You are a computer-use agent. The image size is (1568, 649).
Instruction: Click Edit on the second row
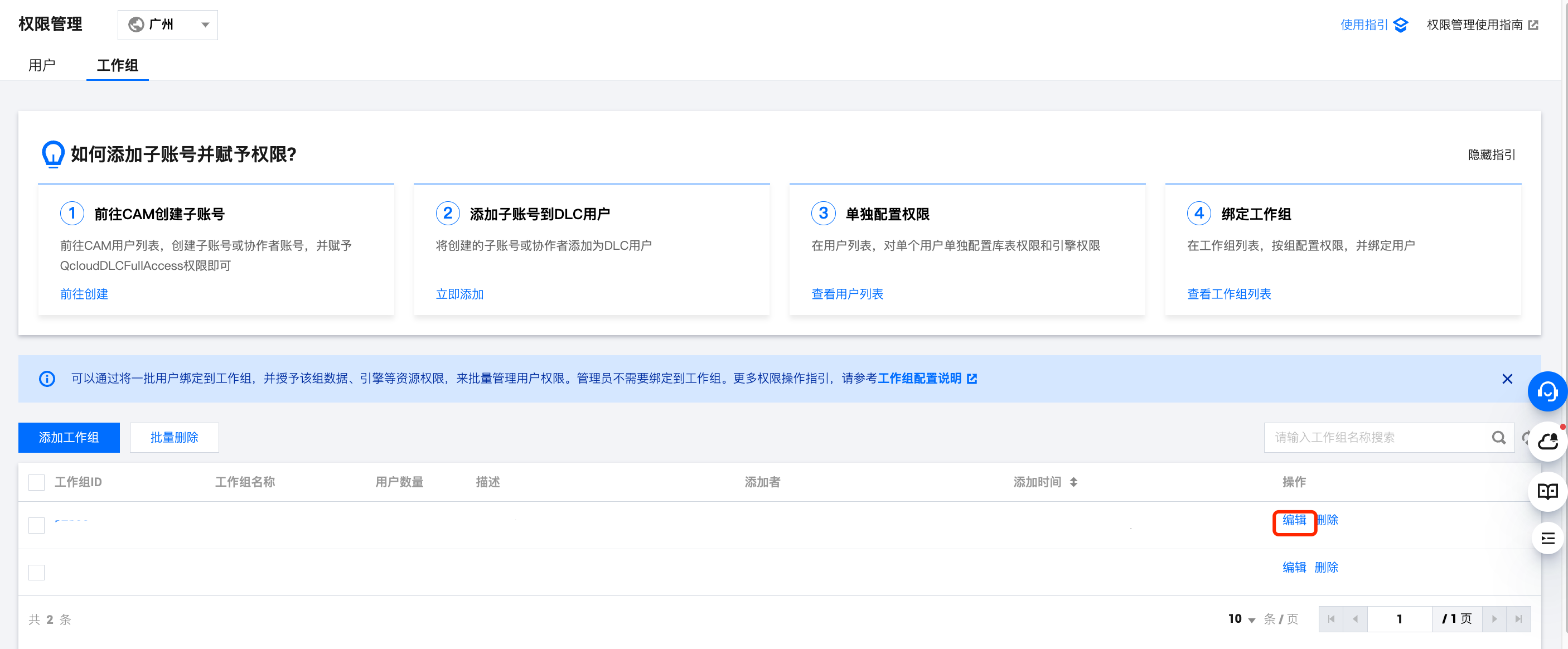[1294, 567]
